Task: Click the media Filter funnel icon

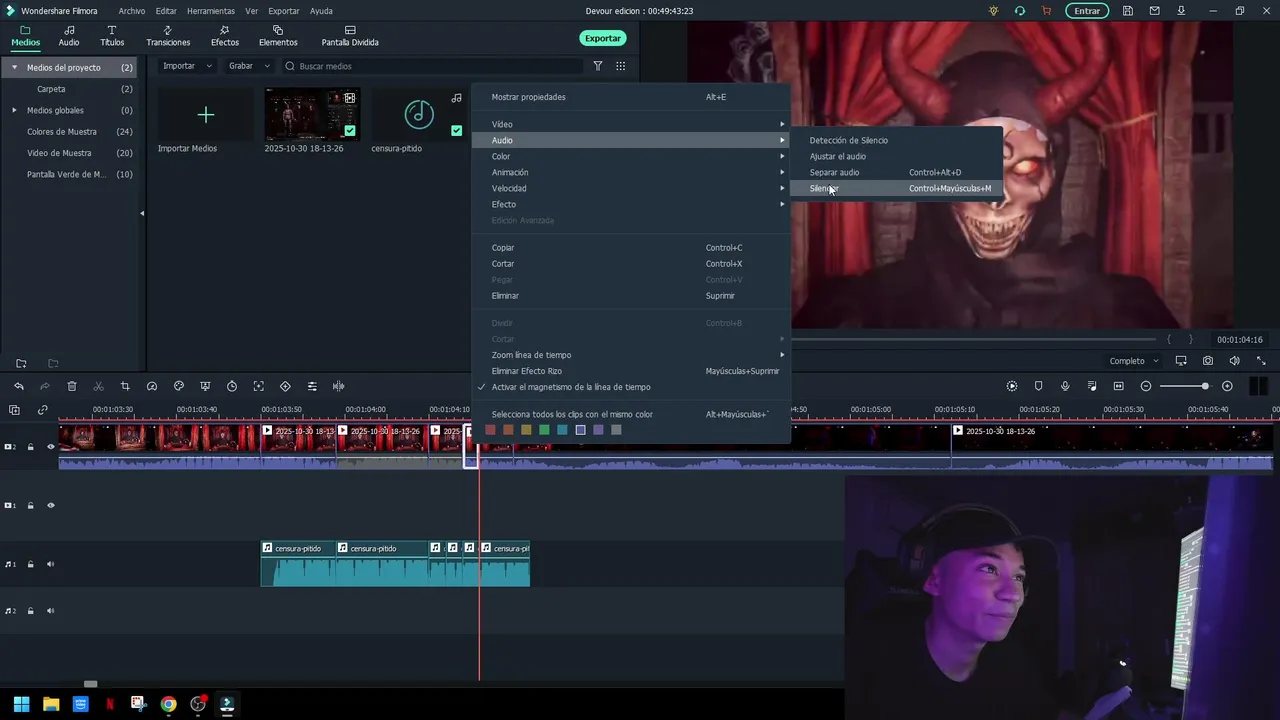Action: click(598, 66)
